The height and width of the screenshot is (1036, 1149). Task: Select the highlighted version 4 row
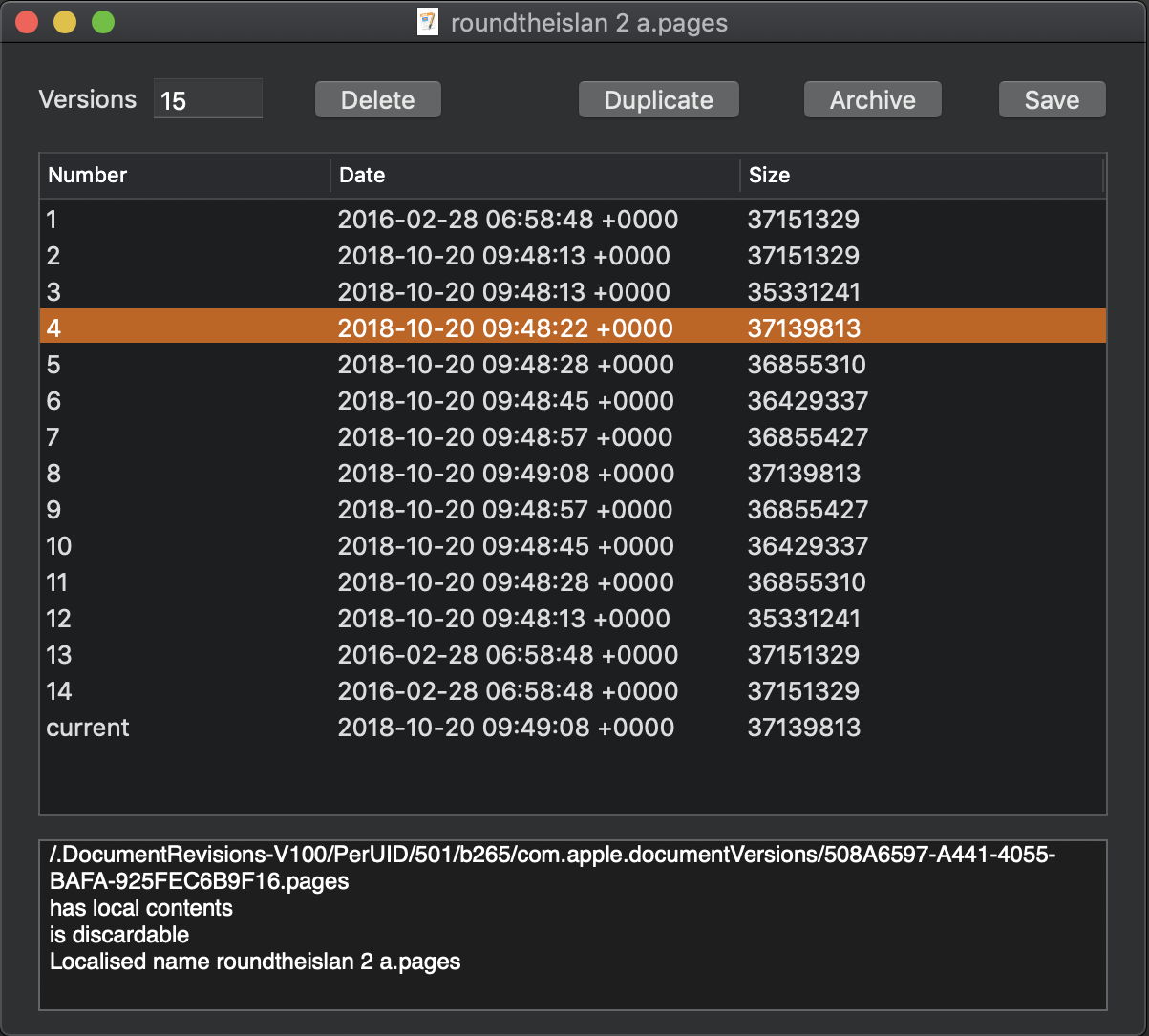click(572, 328)
